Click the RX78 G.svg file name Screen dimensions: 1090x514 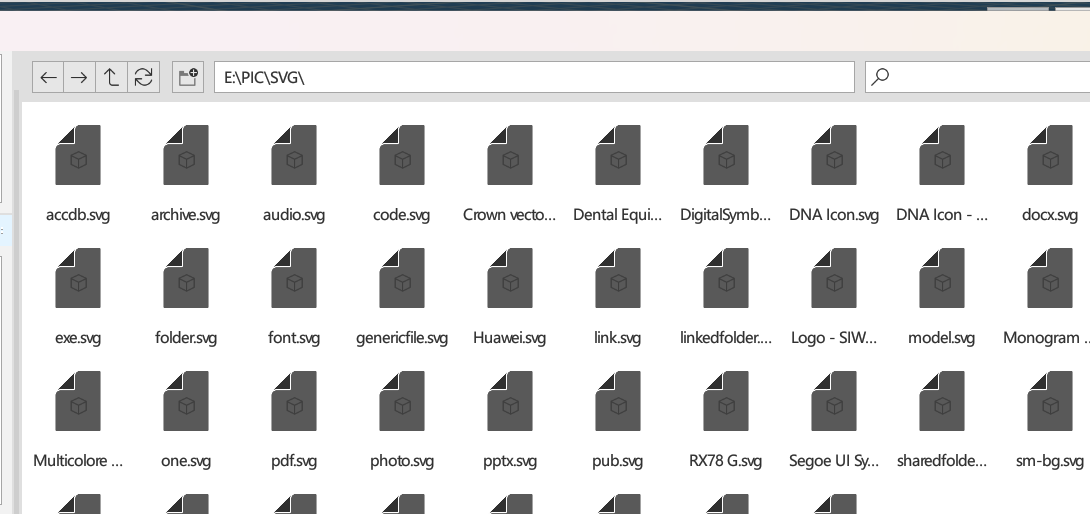coord(726,461)
